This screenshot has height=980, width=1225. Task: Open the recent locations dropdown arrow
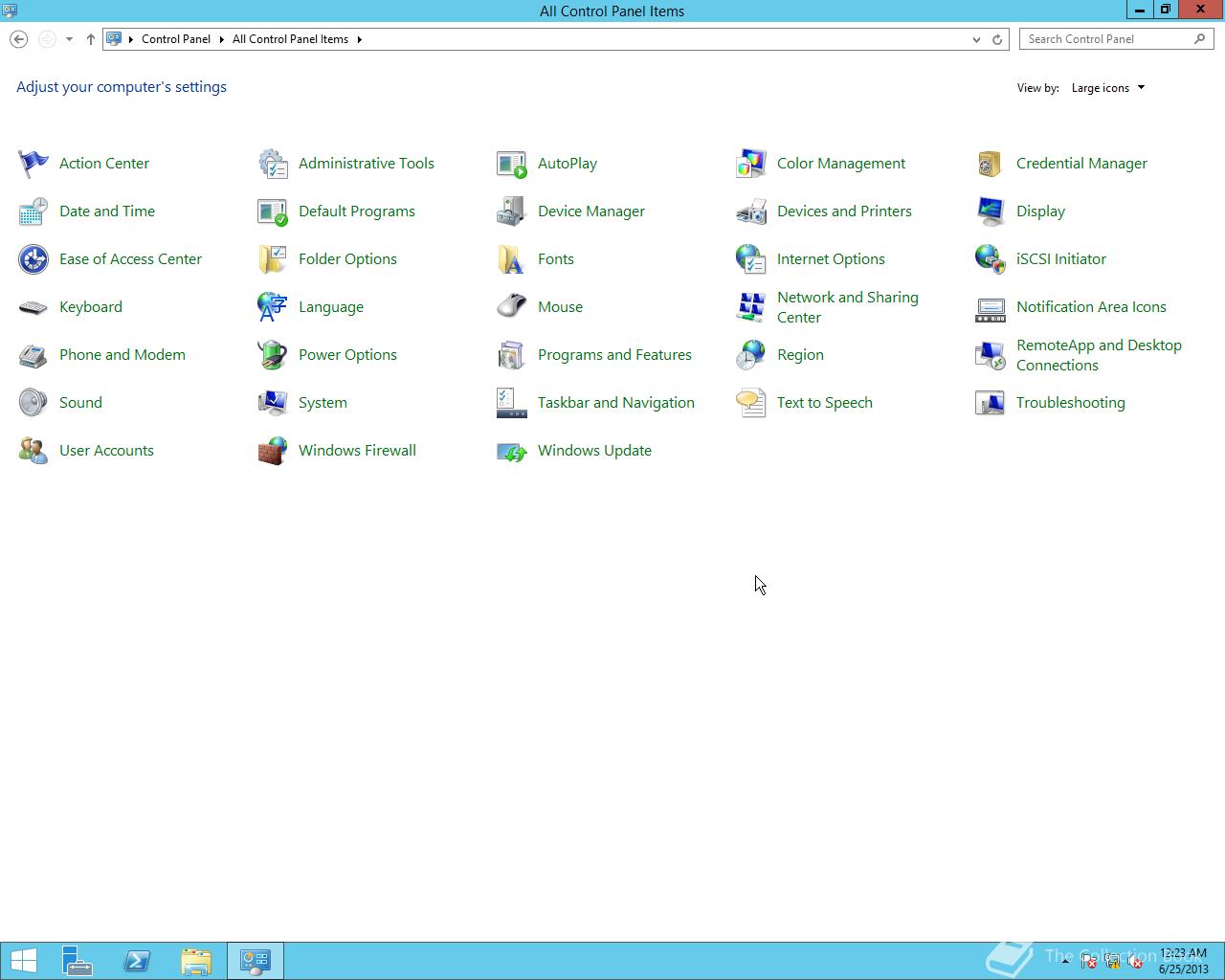(69, 39)
